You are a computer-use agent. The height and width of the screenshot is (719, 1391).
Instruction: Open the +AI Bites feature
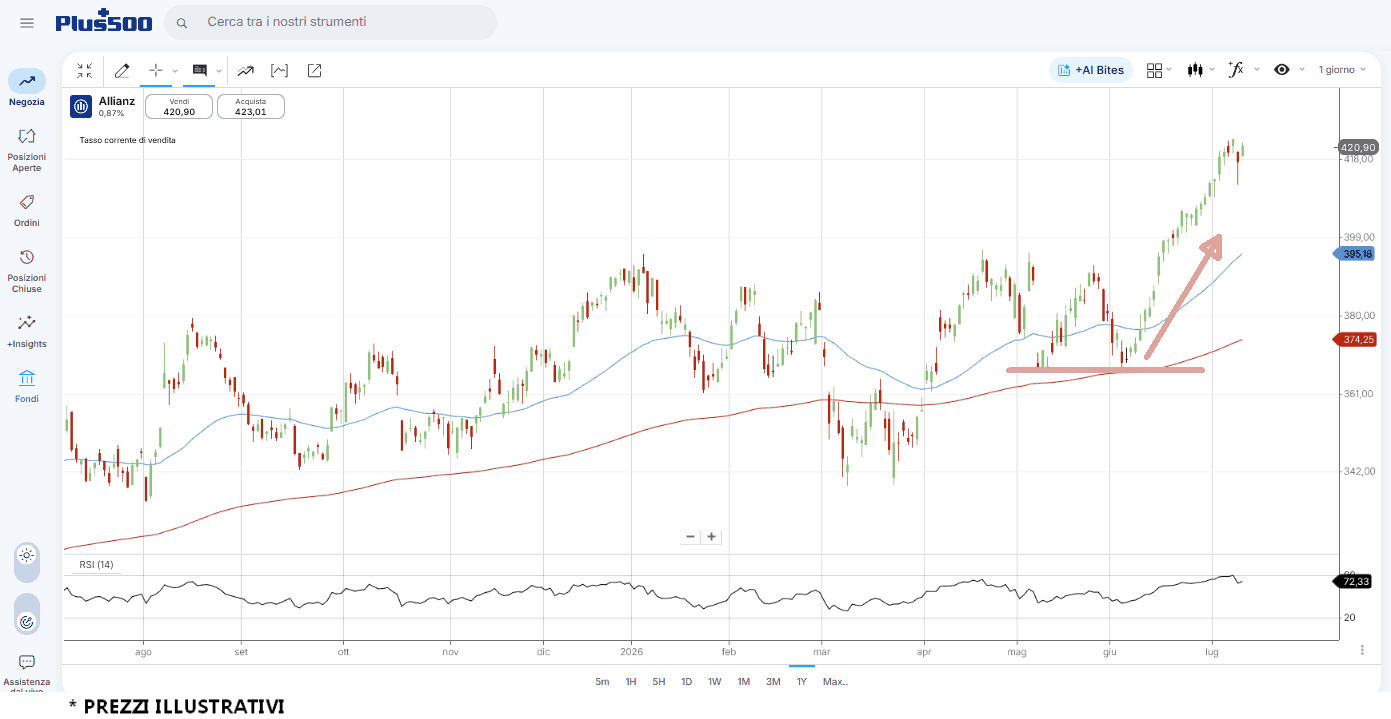(1091, 70)
